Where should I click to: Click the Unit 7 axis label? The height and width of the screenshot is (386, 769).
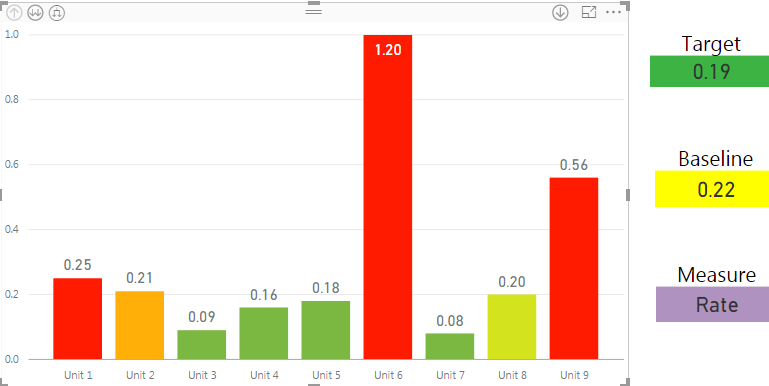tap(450, 375)
